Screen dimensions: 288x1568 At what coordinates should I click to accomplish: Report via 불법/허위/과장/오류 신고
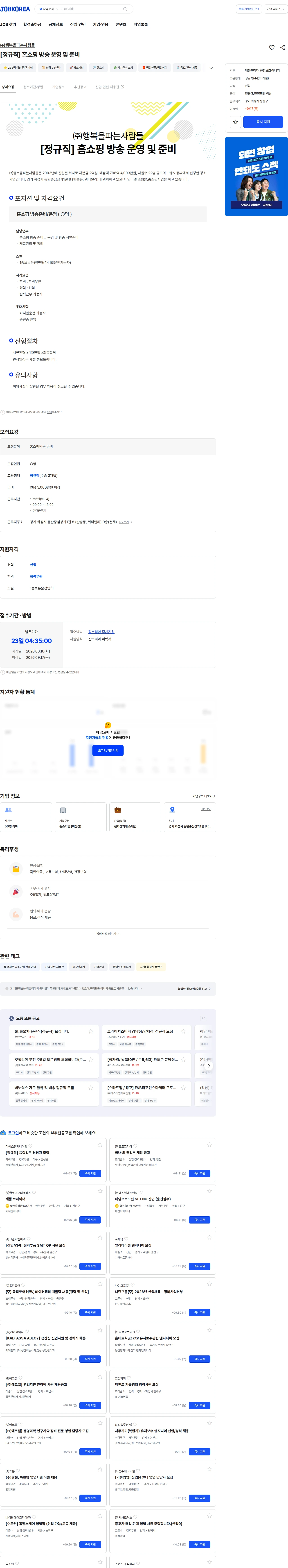pyautogui.click(x=194, y=988)
